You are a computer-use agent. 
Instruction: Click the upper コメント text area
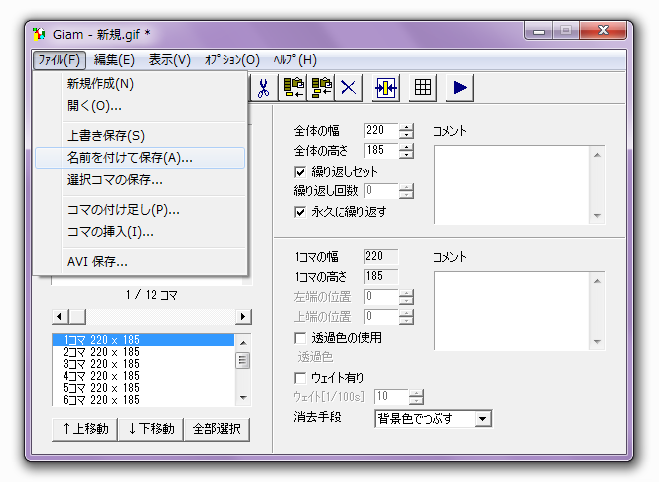tap(512, 185)
